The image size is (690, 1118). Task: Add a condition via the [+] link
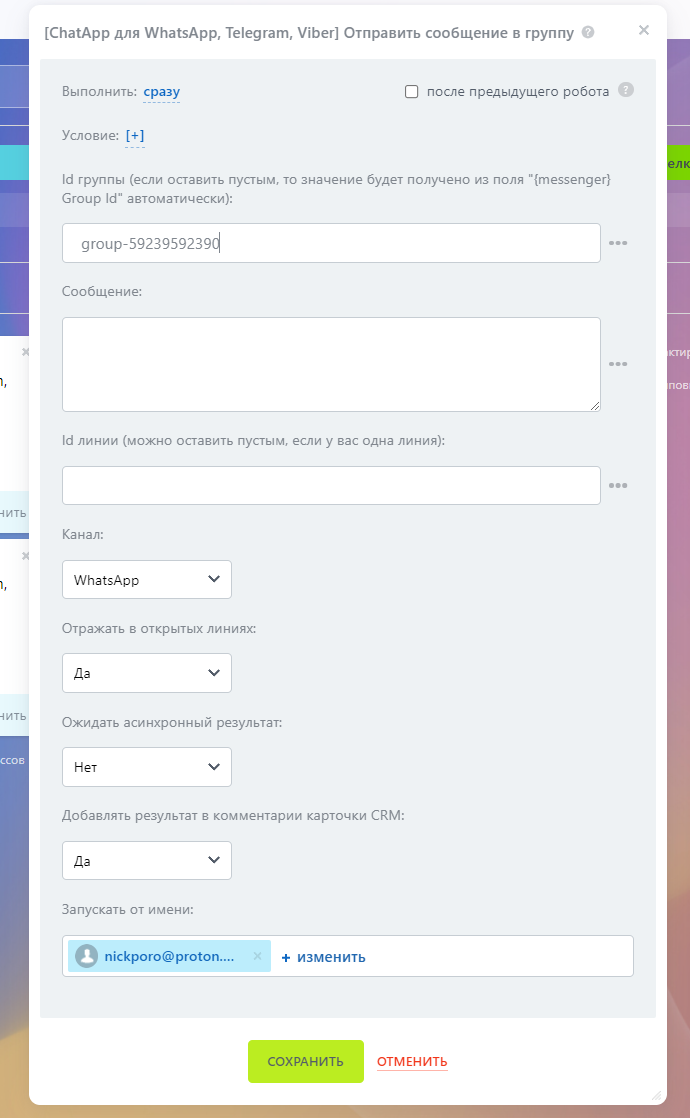(x=135, y=136)
